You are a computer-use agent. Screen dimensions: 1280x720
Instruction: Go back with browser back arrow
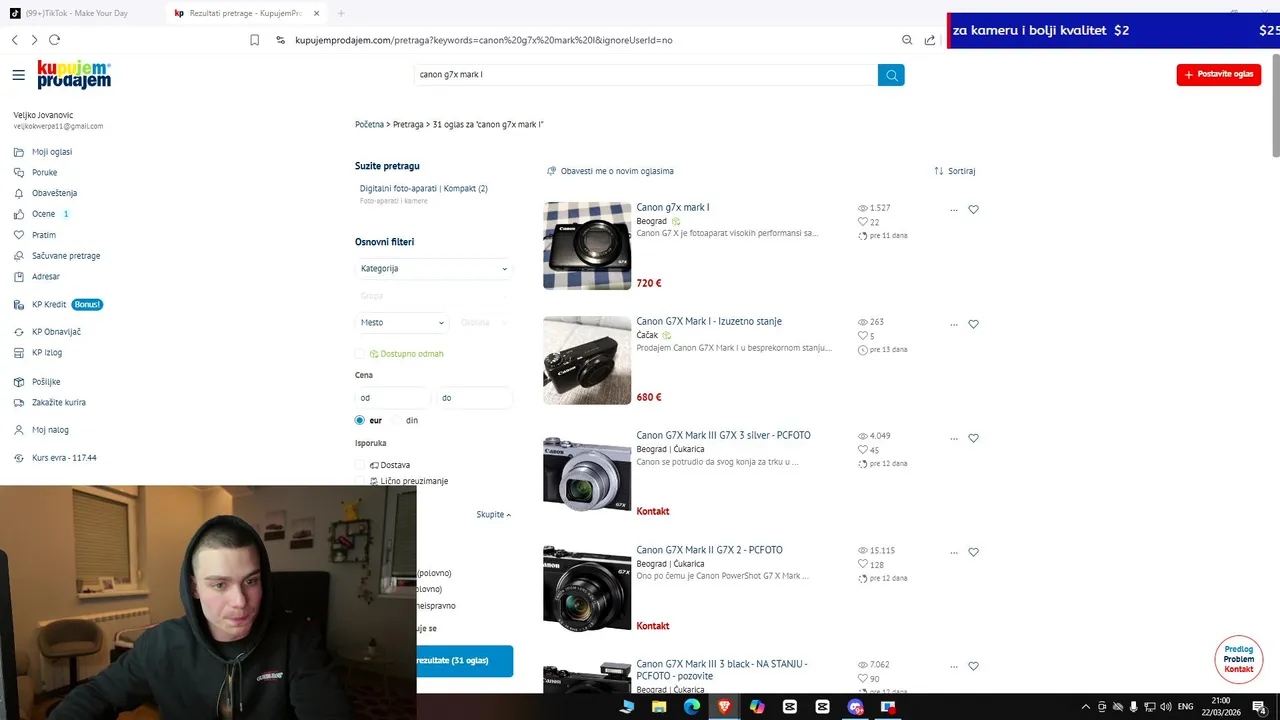14,40
